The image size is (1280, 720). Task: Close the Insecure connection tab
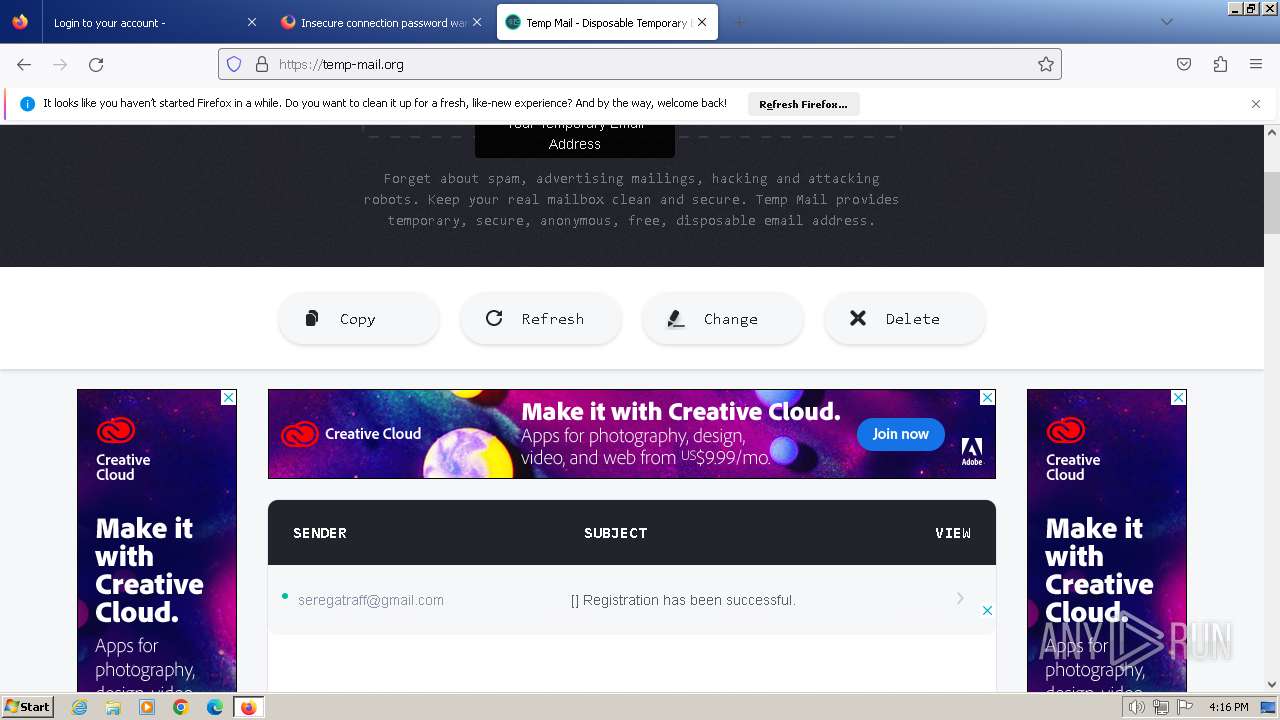[x=477, y=22]
